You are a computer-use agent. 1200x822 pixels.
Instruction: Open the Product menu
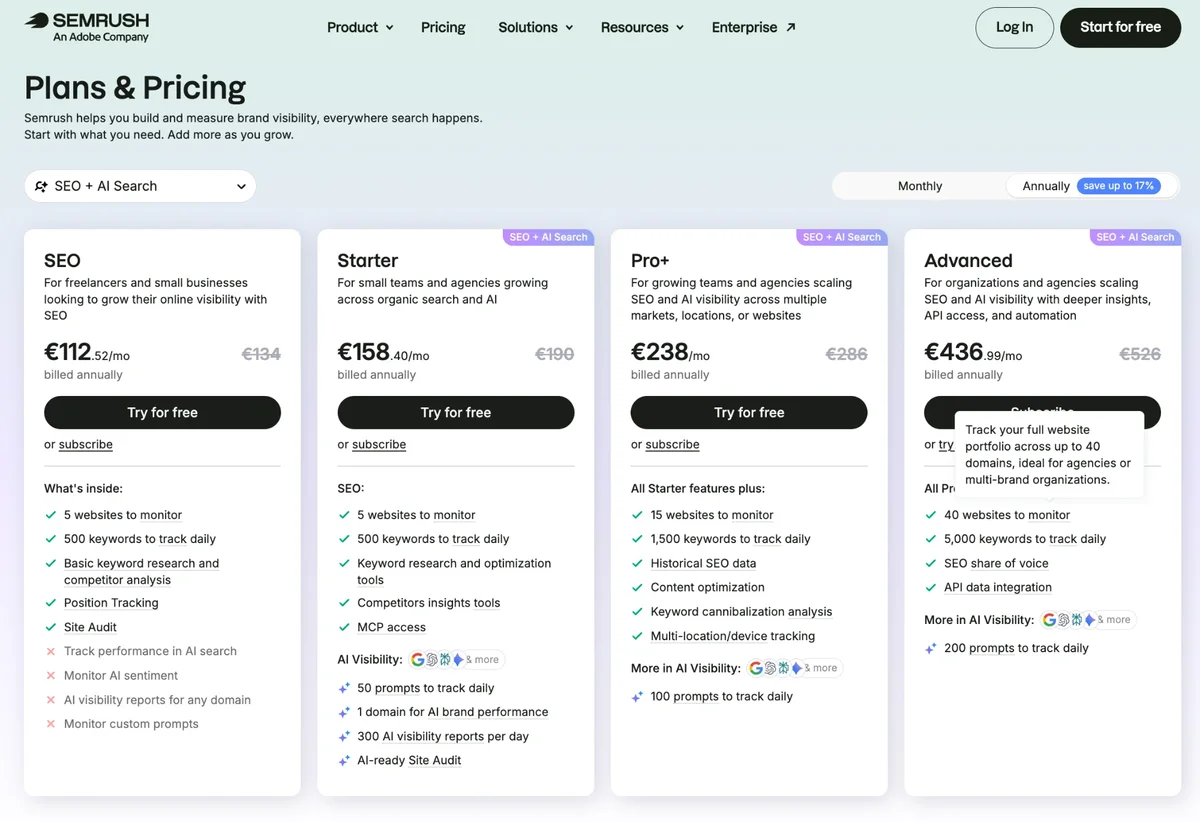click(x=360, y=27)
